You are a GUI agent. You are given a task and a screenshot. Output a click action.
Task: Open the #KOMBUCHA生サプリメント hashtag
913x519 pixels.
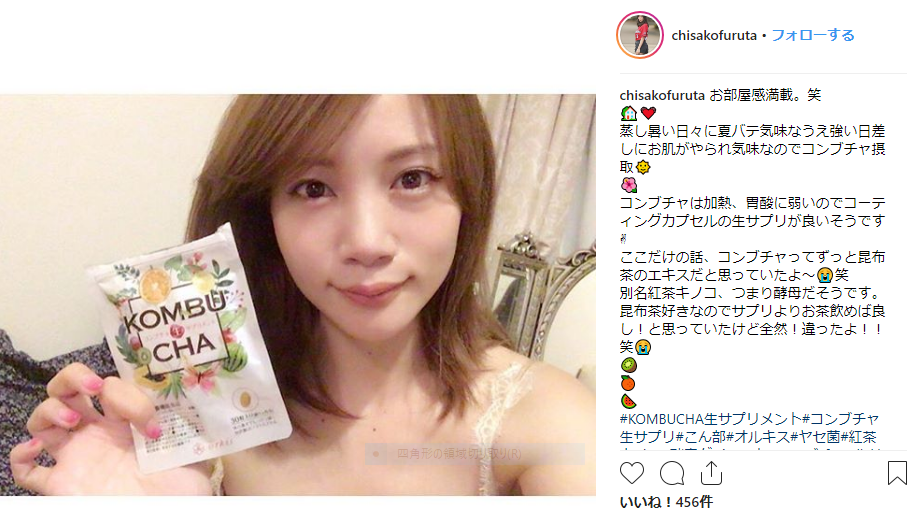click(710, 419)
